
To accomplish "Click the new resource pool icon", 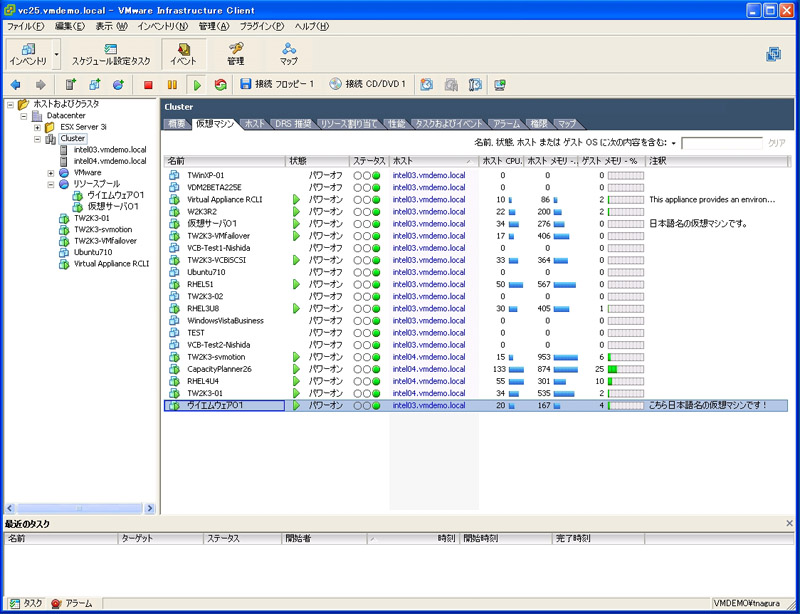I will coord(118,85).
